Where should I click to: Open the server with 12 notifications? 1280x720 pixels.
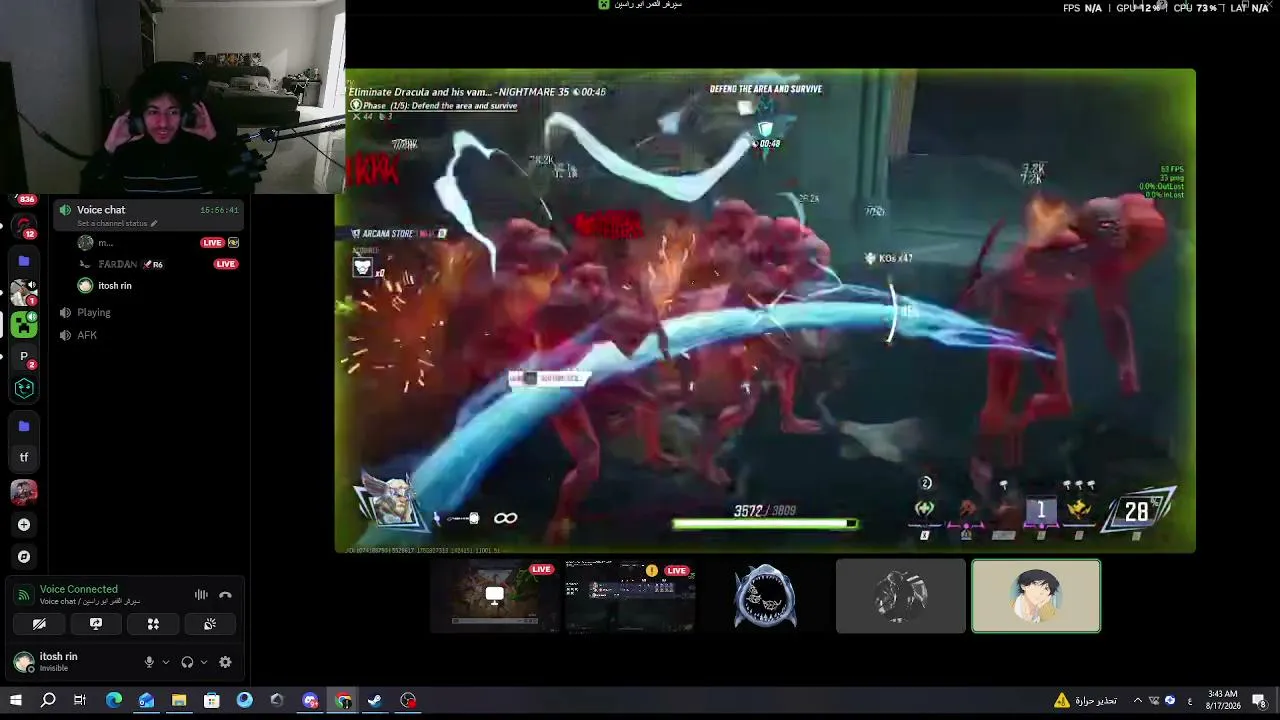point(24,227)
